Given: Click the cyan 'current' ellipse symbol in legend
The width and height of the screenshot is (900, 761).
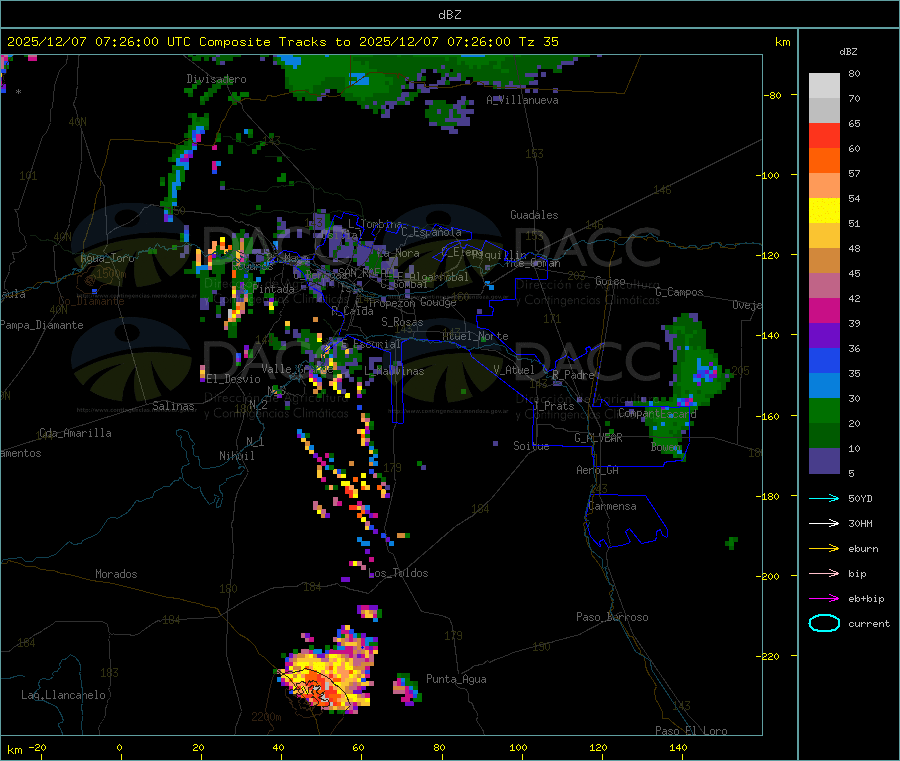Looking at the screenshot, I should (x=824, y=623).
